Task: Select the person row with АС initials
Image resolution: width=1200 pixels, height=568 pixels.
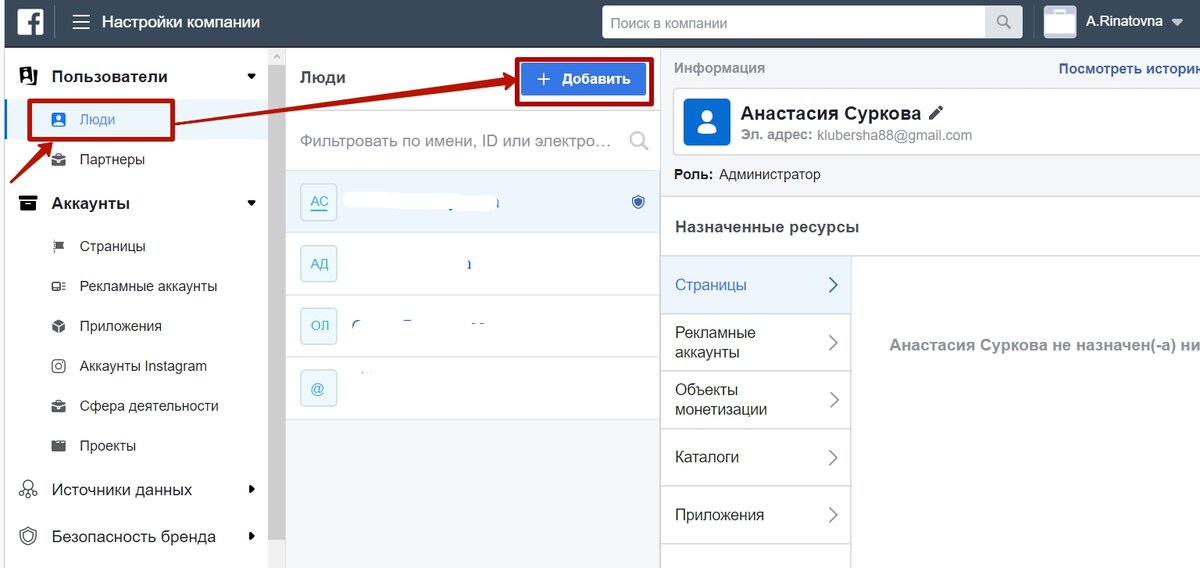Action: pos(472,202)
